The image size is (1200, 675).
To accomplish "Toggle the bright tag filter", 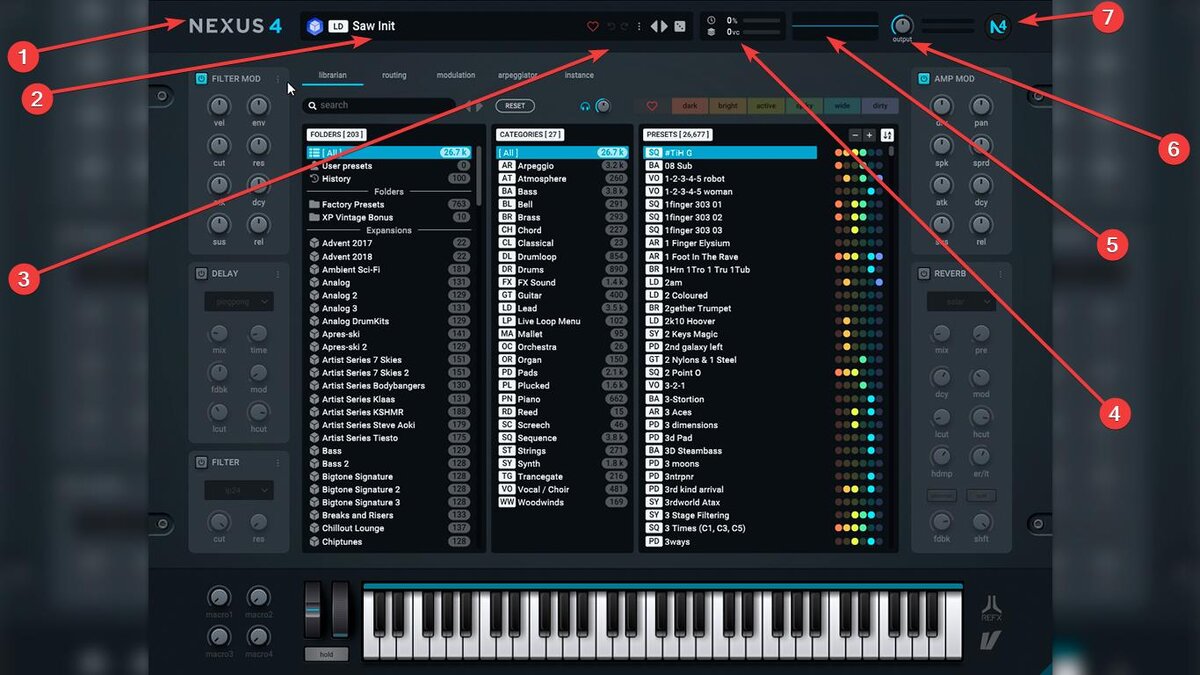I will point(727,105).
